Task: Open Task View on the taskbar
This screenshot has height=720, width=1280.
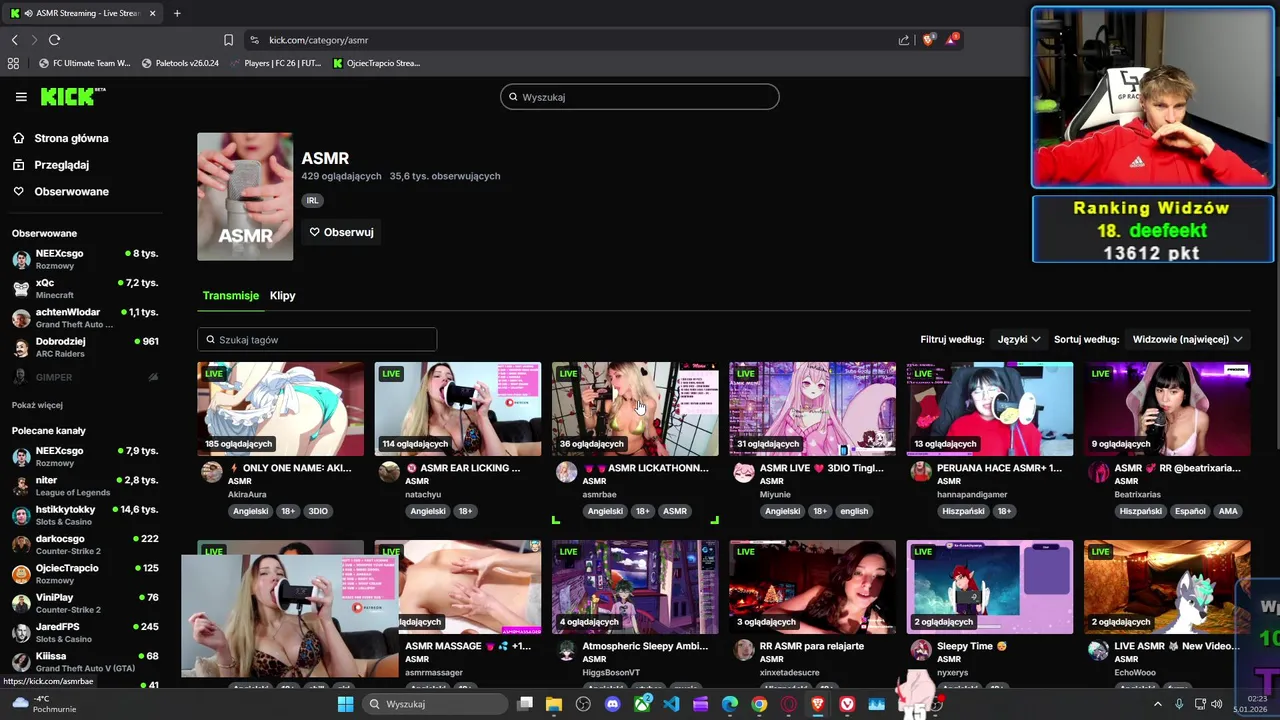Action: point(525,704)
